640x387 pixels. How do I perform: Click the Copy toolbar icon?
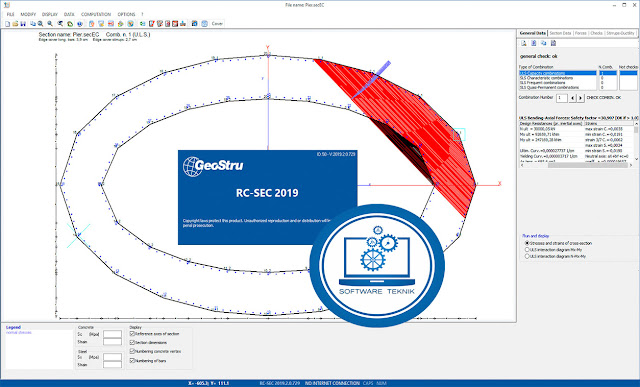coord(33,24)
